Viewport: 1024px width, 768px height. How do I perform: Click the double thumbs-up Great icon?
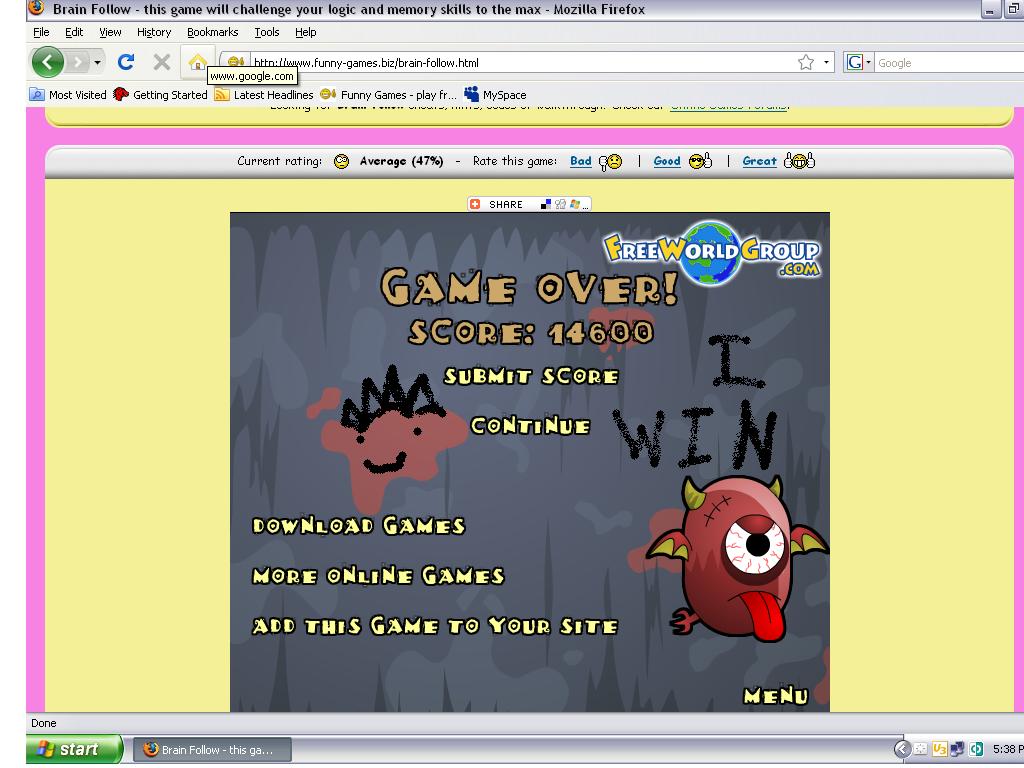(799, 161)
